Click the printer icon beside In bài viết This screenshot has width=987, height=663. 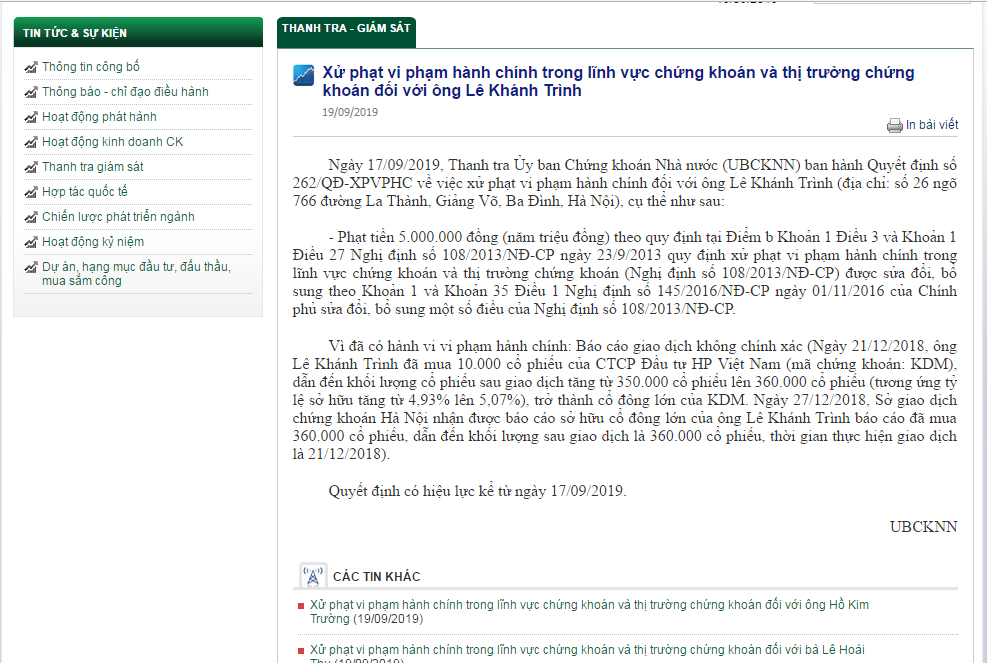pos(894,126)
